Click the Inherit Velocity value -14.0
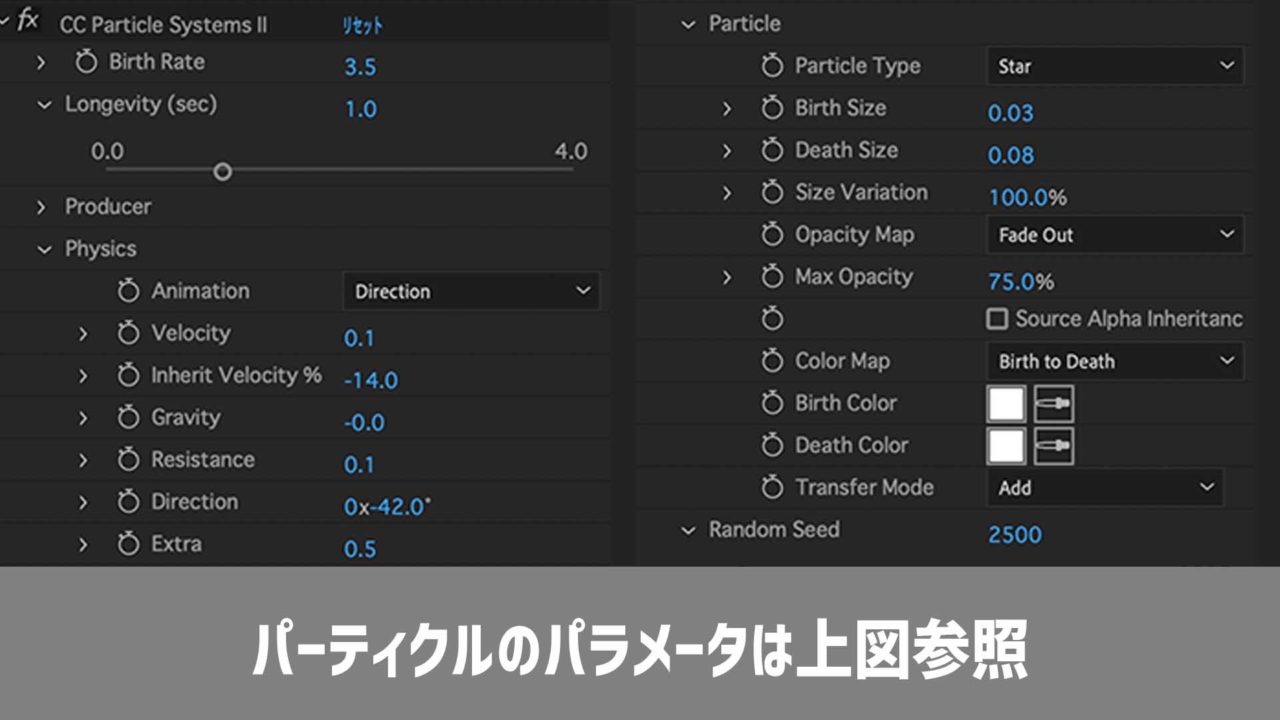 point(370,380)
